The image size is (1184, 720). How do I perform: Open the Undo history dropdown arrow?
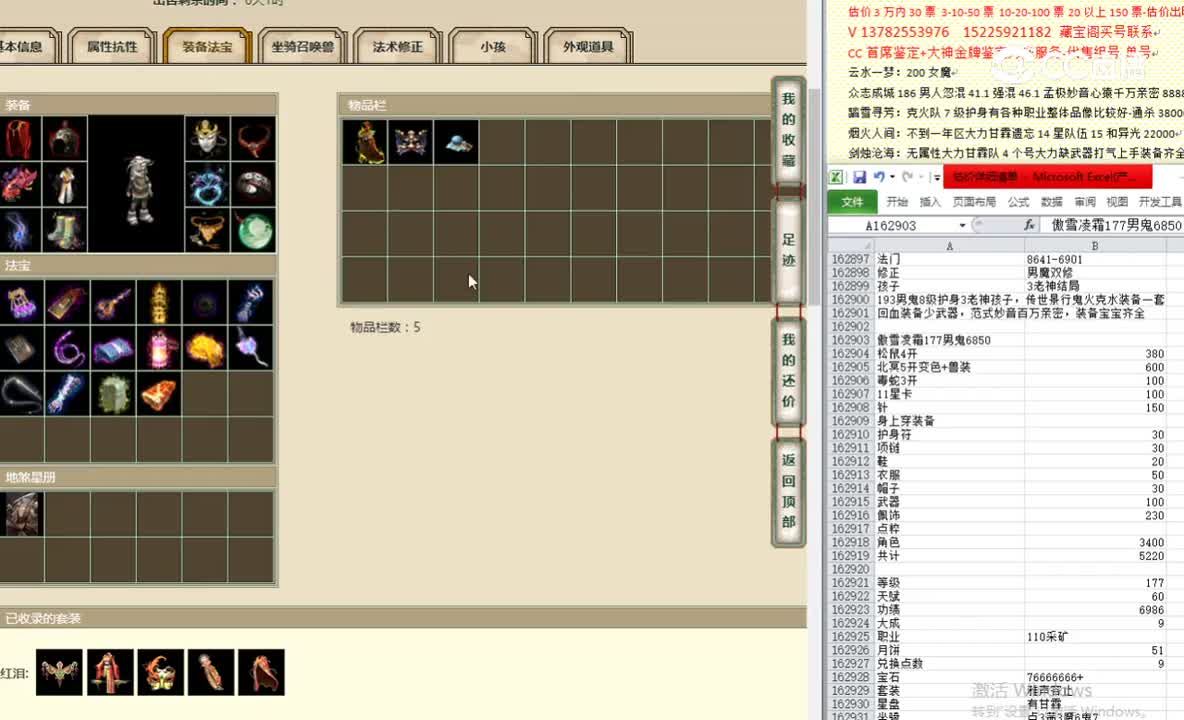pyautogui.click(x=893, y=177)
